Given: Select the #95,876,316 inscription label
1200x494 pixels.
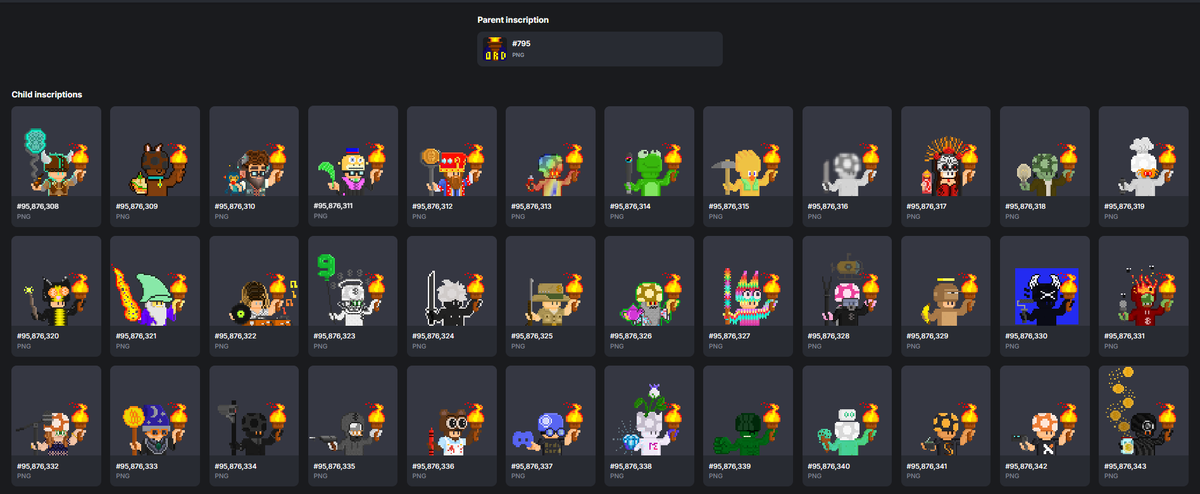Looking at the screenshot, I should [828, 206].
